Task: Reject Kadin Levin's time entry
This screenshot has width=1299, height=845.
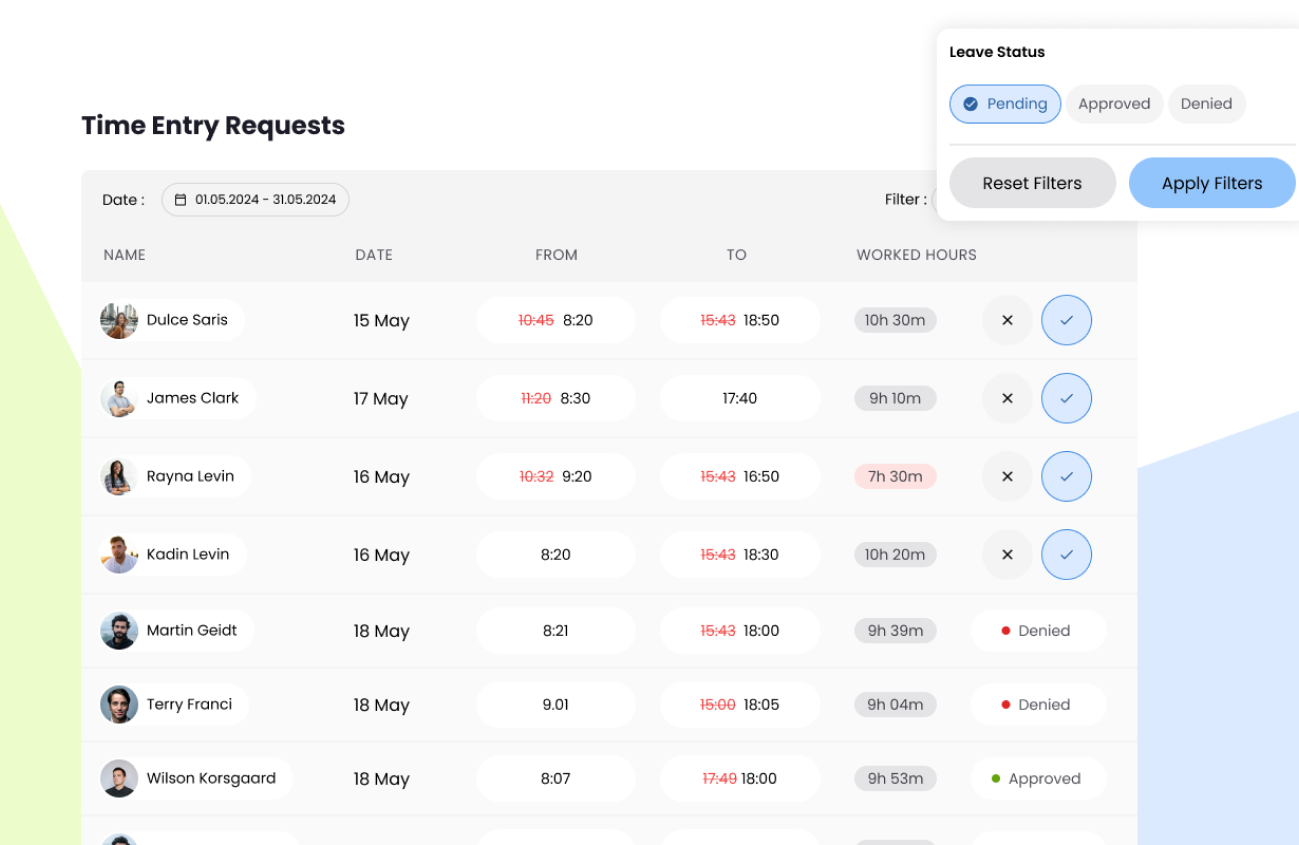Action: (1007, 554)
